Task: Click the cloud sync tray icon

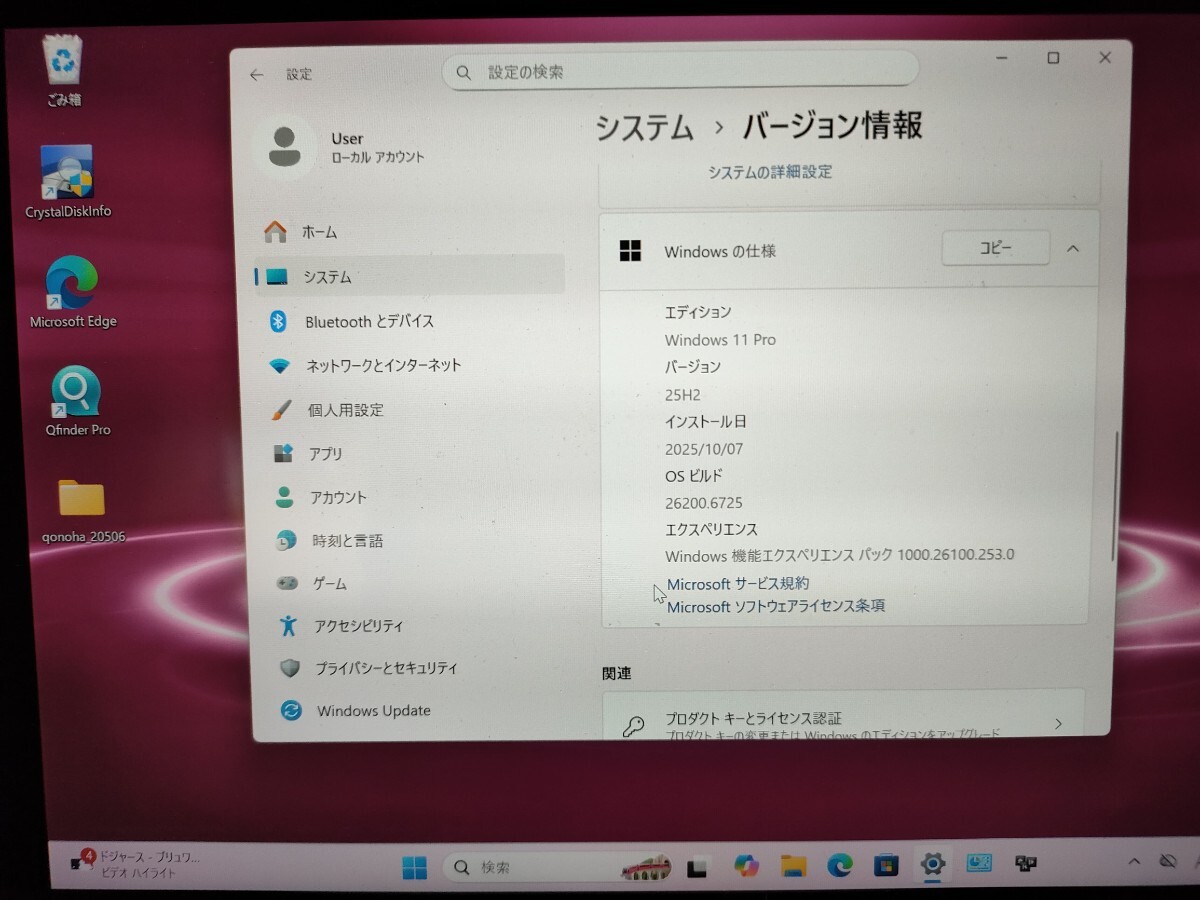Action: [x=1167, y=861]
